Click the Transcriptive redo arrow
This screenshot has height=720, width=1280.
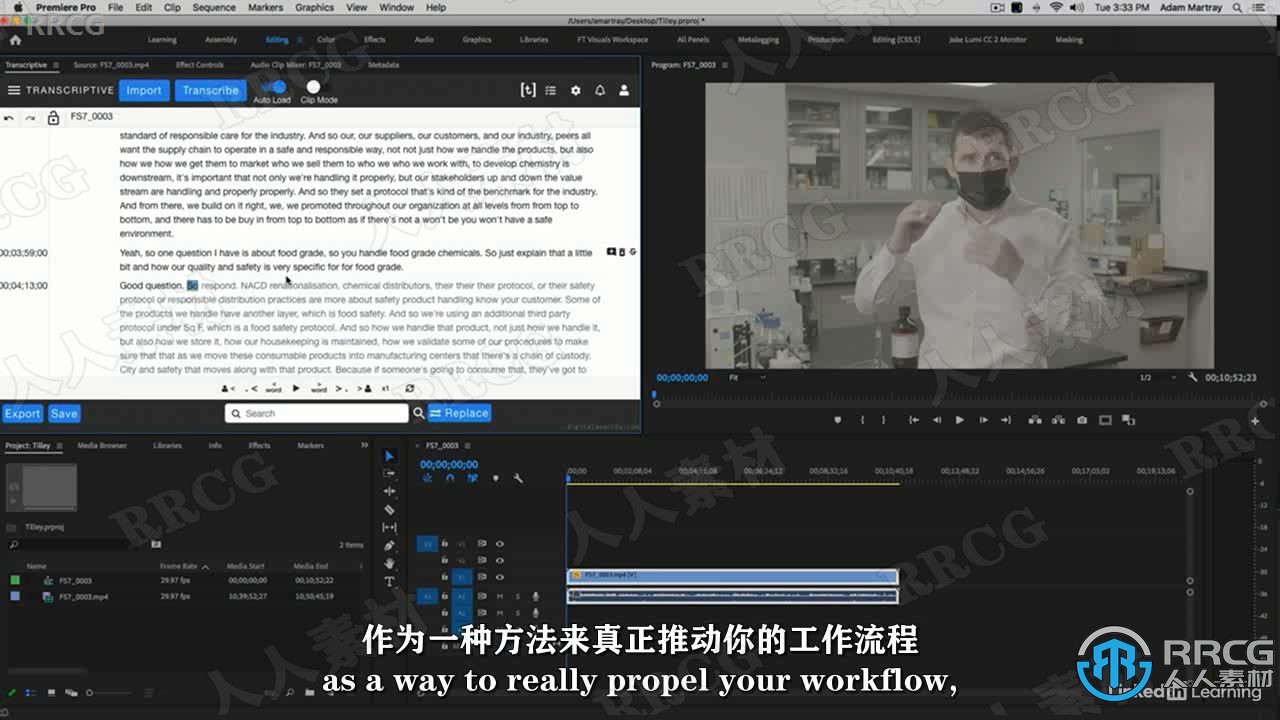[x=30, y=117]
